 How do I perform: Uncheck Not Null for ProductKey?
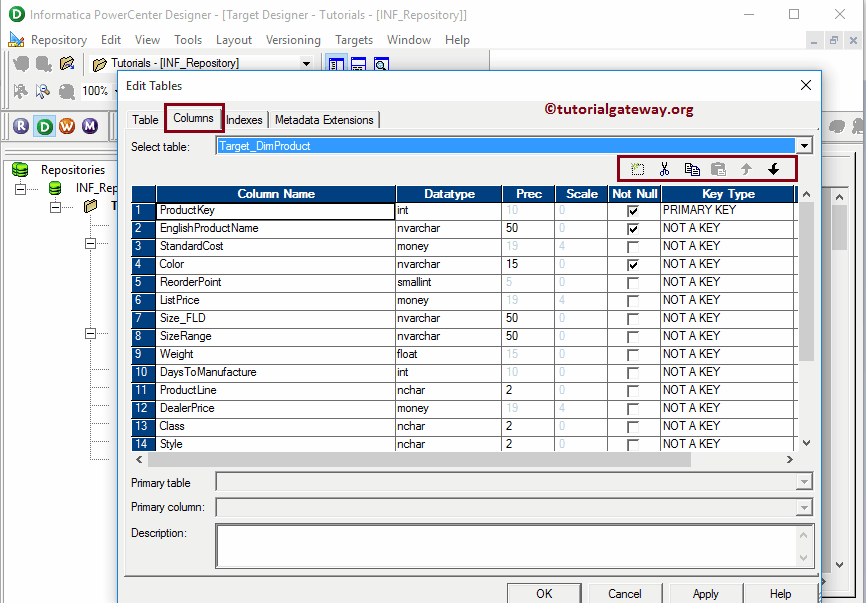coord(635,209)
